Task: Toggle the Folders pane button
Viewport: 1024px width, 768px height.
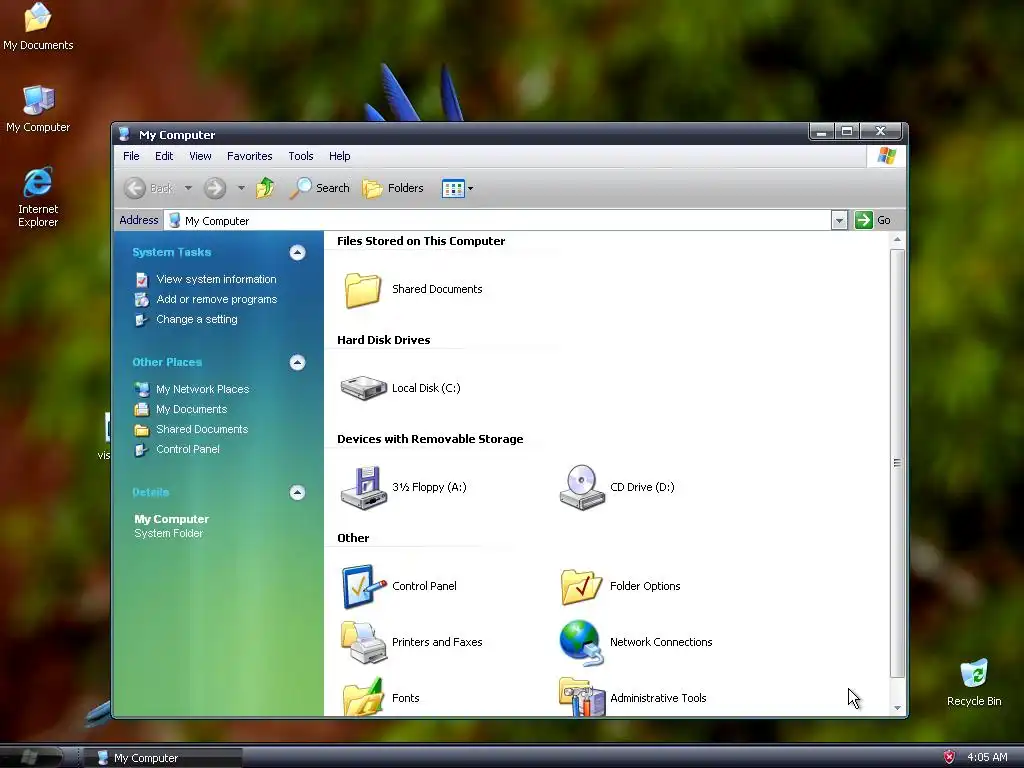Action: [x=393, y=188]
